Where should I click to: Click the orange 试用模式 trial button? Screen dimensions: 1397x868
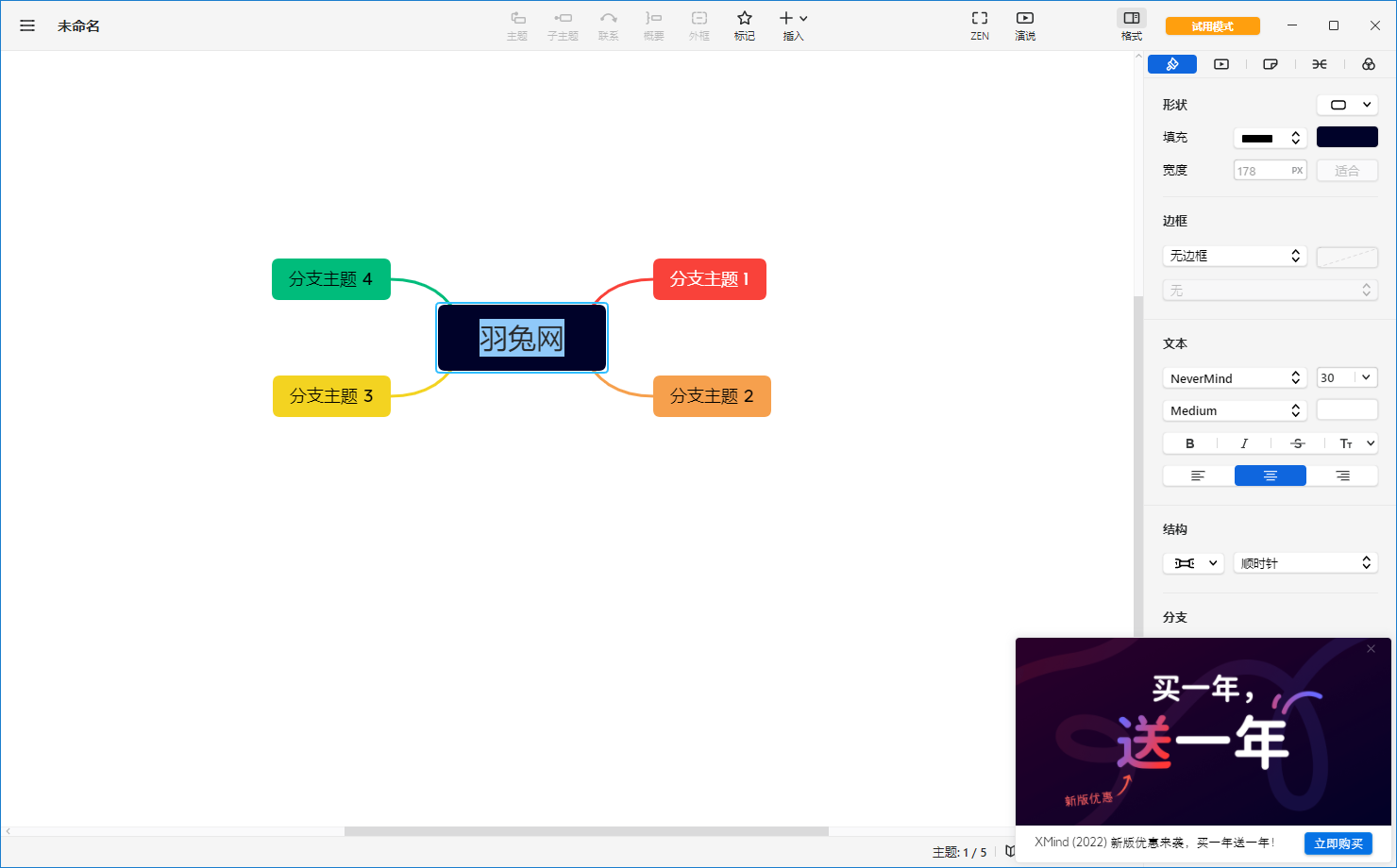(x=1213, y=26)
